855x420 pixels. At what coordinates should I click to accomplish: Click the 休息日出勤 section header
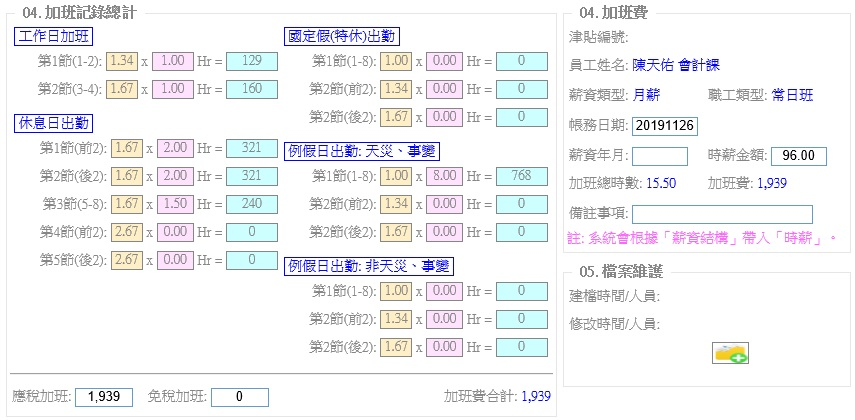click(x=53, y=123)
